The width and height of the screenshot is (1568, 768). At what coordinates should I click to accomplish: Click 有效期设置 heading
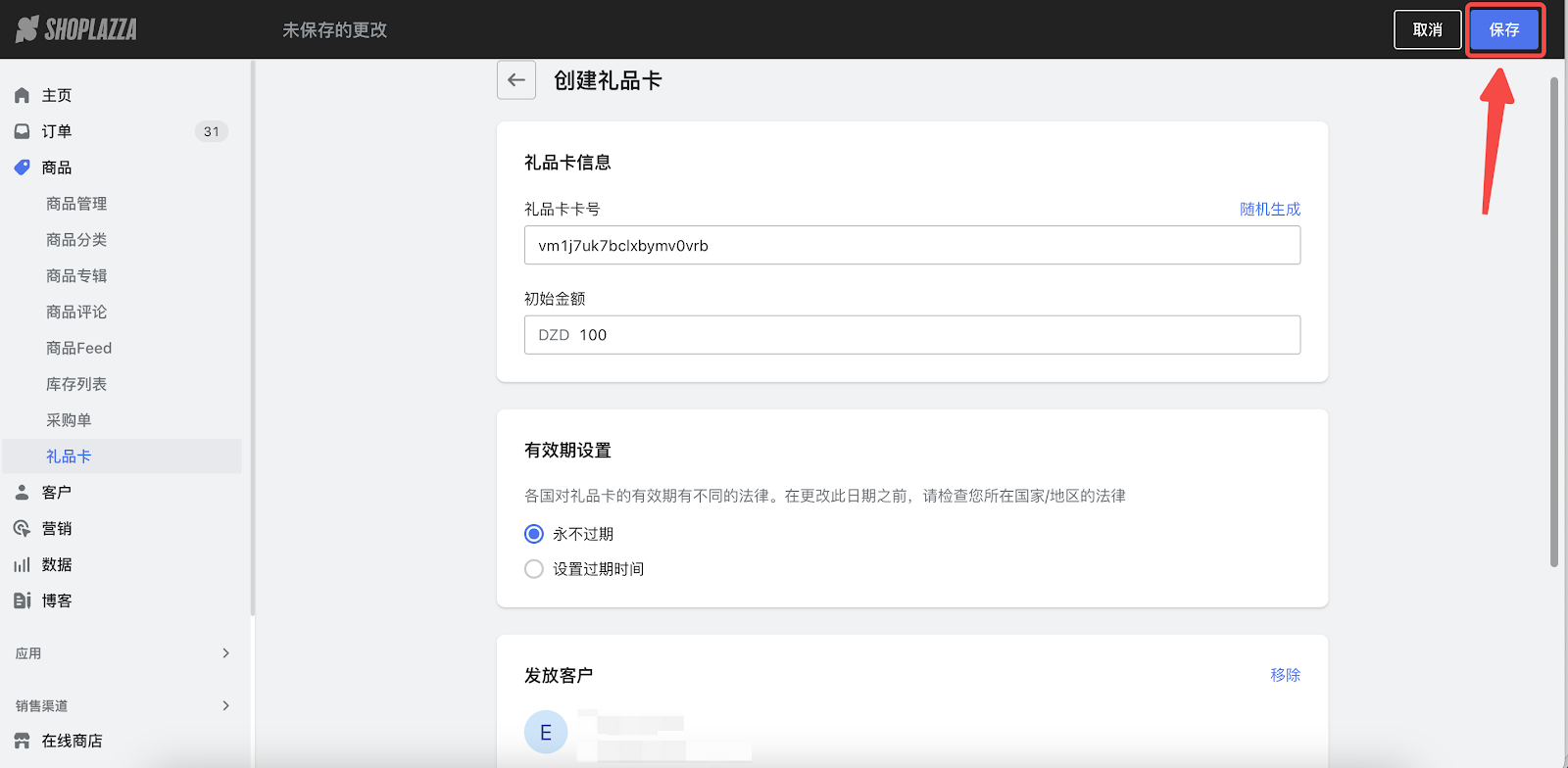tap(567, 451)
